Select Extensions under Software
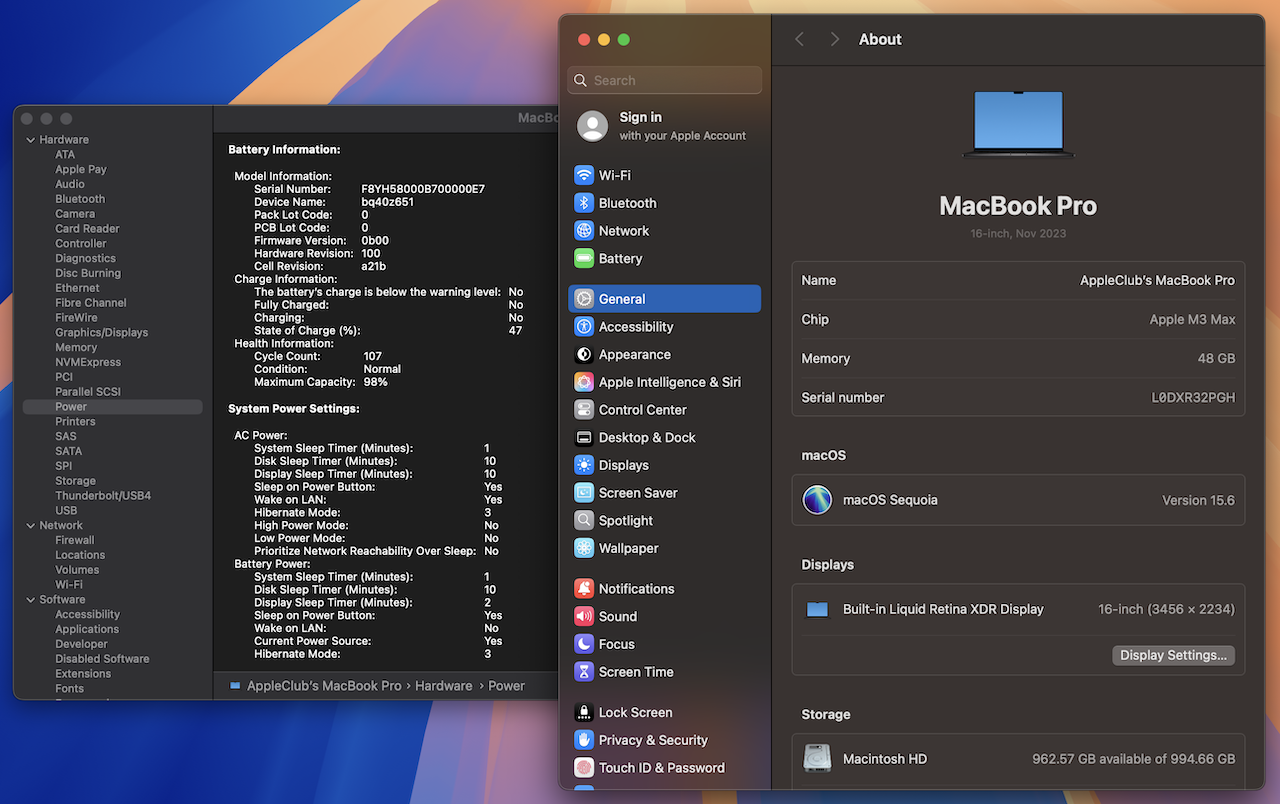Image resolution: width=1280 pixels, height=804 pixels. tap(83, 674)
